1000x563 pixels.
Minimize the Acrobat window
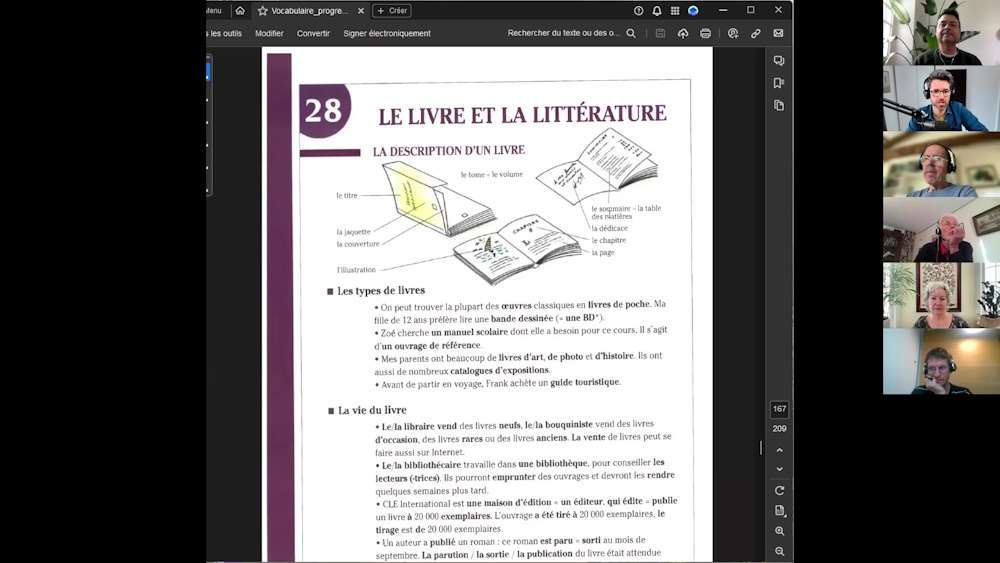[x=723, y=11]
